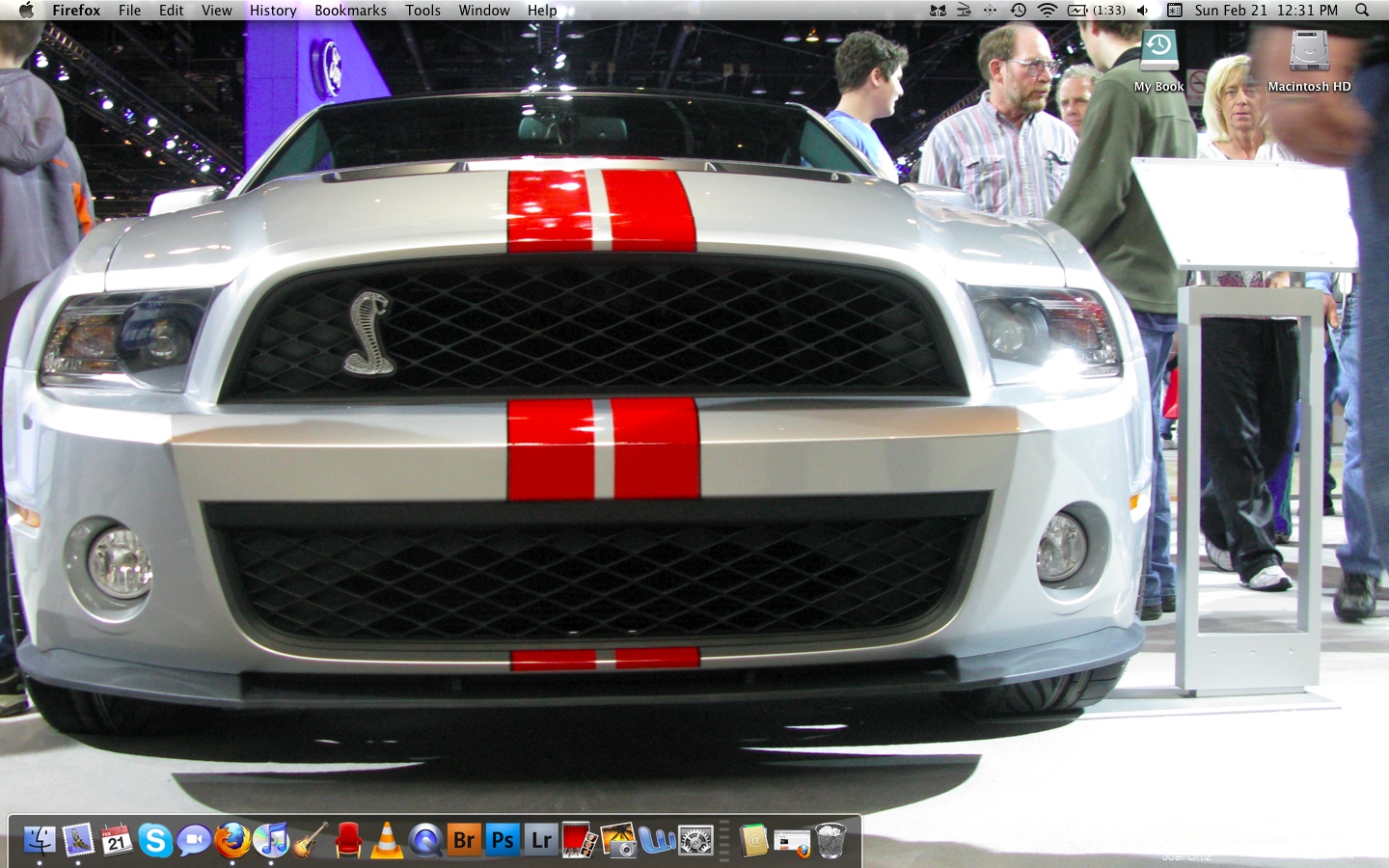The width and height of the screenshot is (1389, 868).
Task: Open iChat from the Dock
Action: pyautogui.click(x=194, y=841)
